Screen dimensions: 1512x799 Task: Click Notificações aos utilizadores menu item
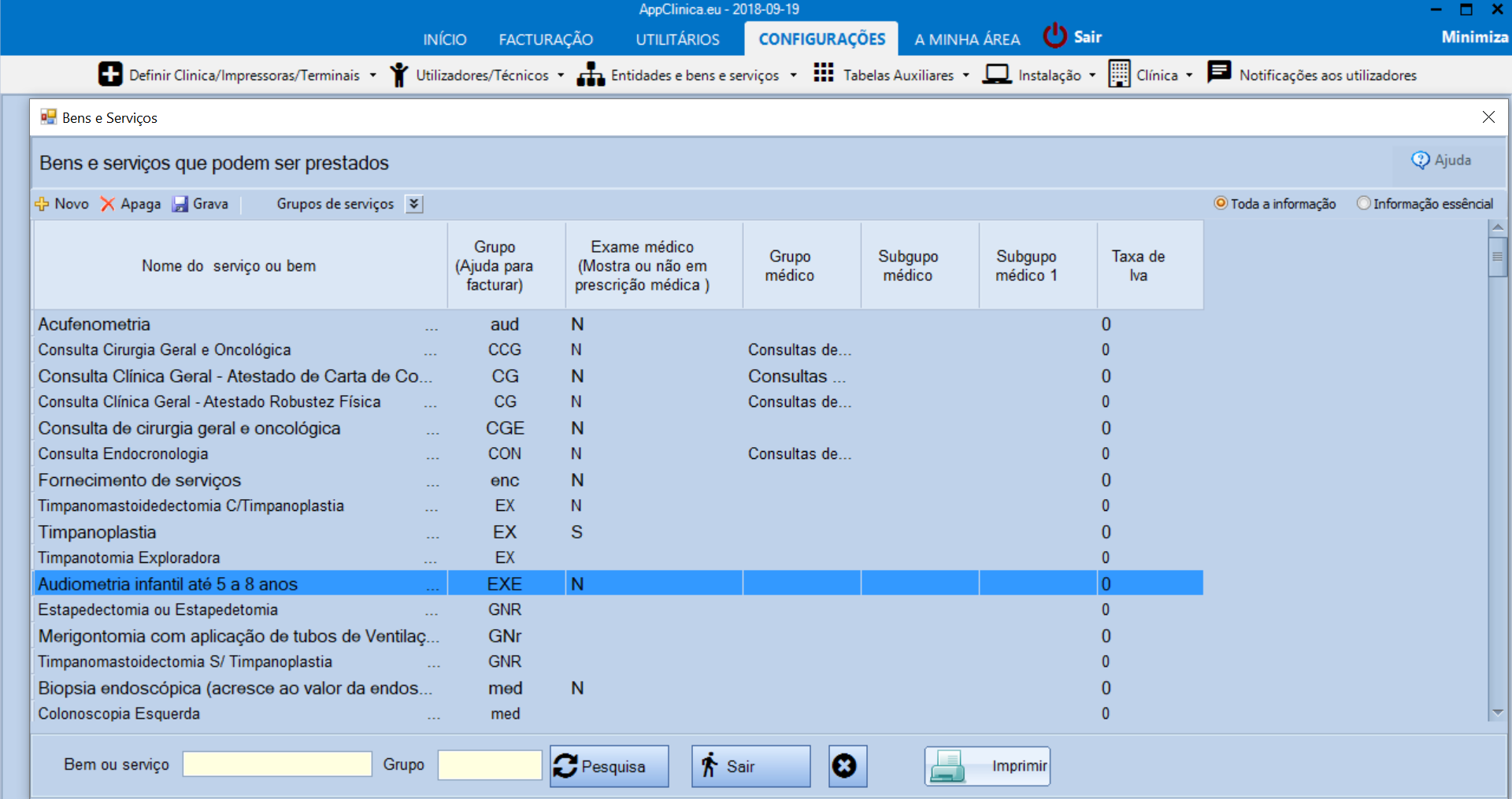pos(1328,76)
